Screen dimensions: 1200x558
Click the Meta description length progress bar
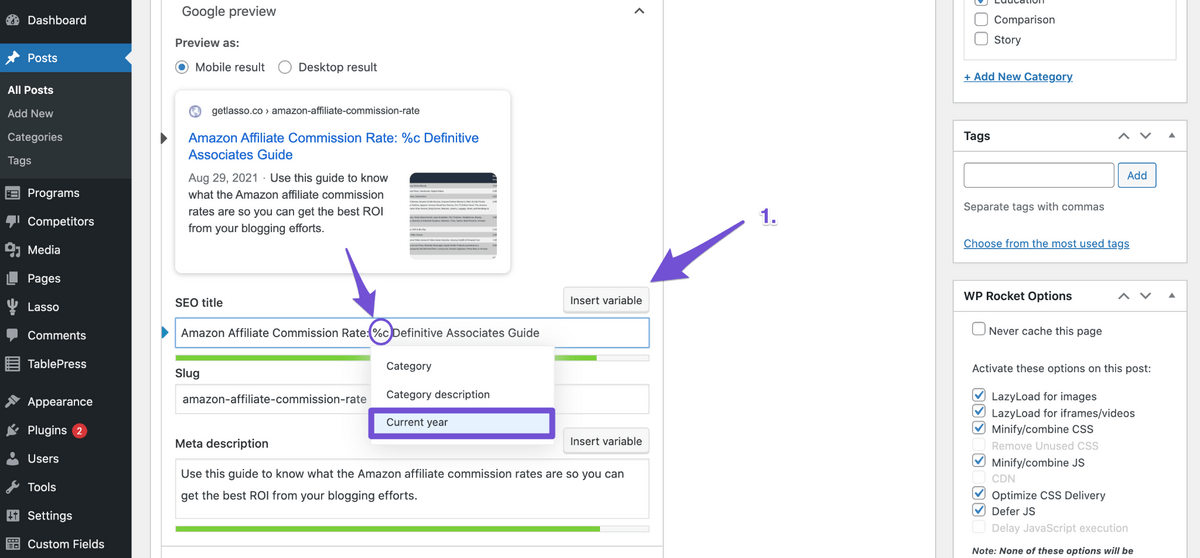[412, 528]
